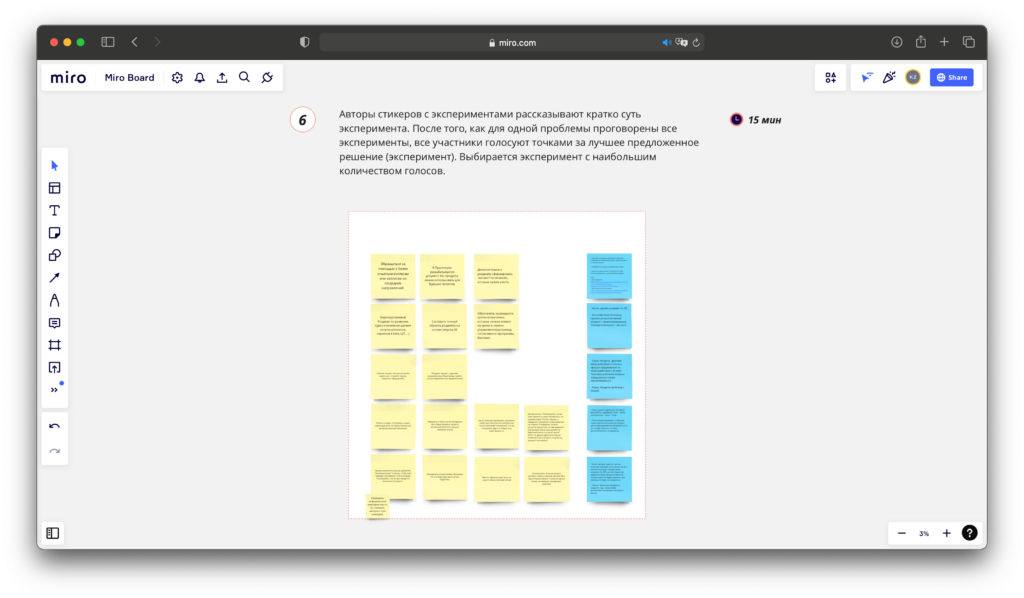Click the Upload tool icon

54,367
